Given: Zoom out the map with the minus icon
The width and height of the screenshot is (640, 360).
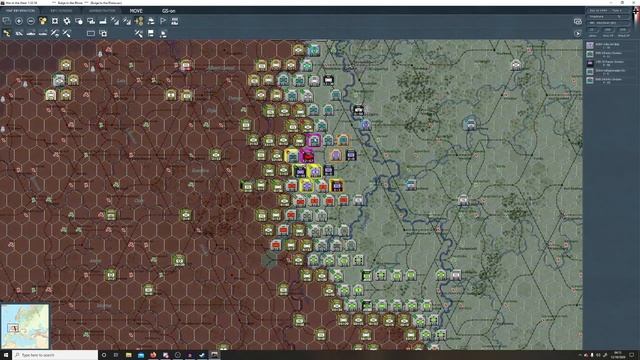Looking at the screenshot, I should coord(31,21).
